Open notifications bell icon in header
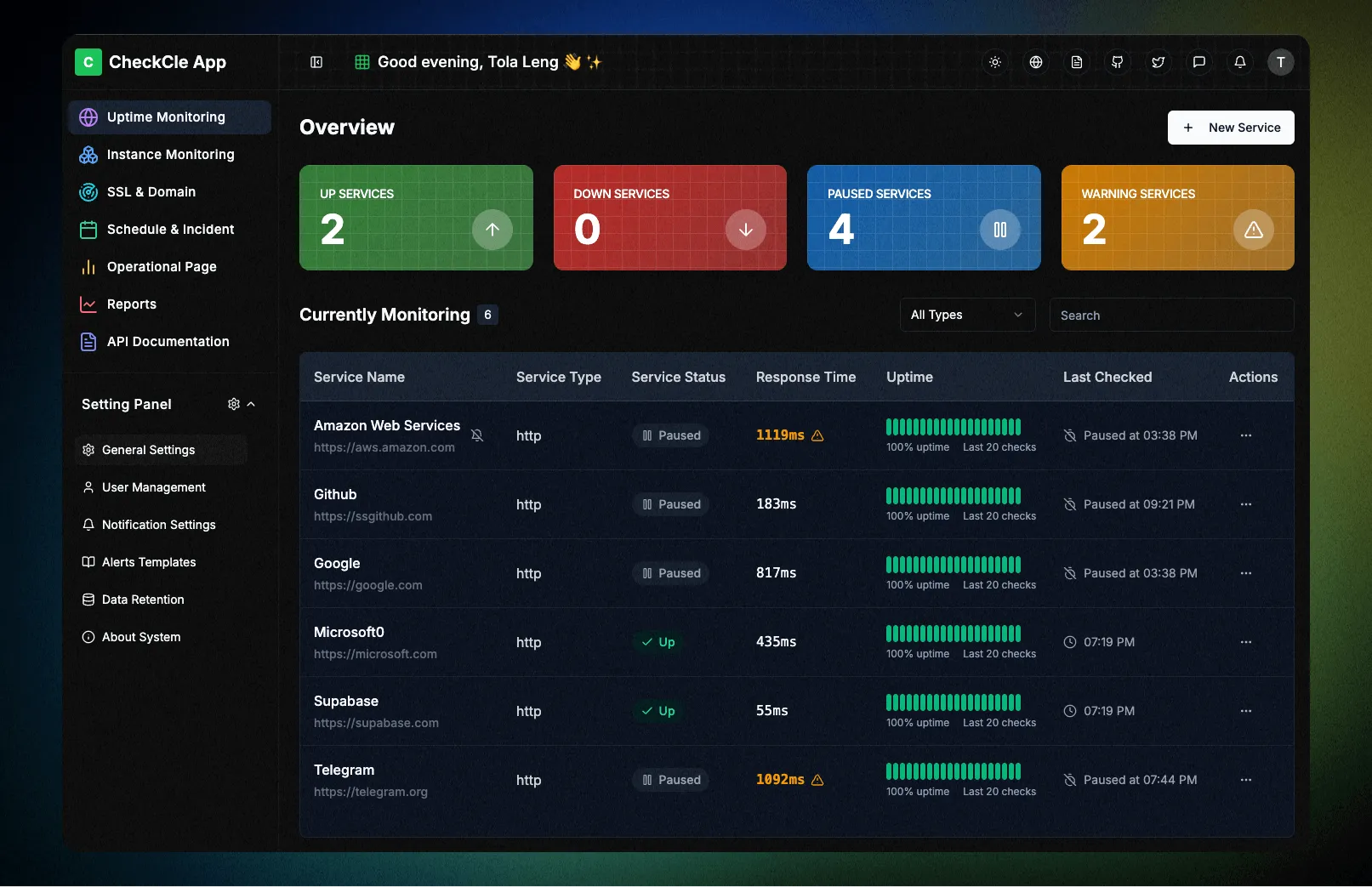This screenshot has width=1372, height=887. 1240,62
